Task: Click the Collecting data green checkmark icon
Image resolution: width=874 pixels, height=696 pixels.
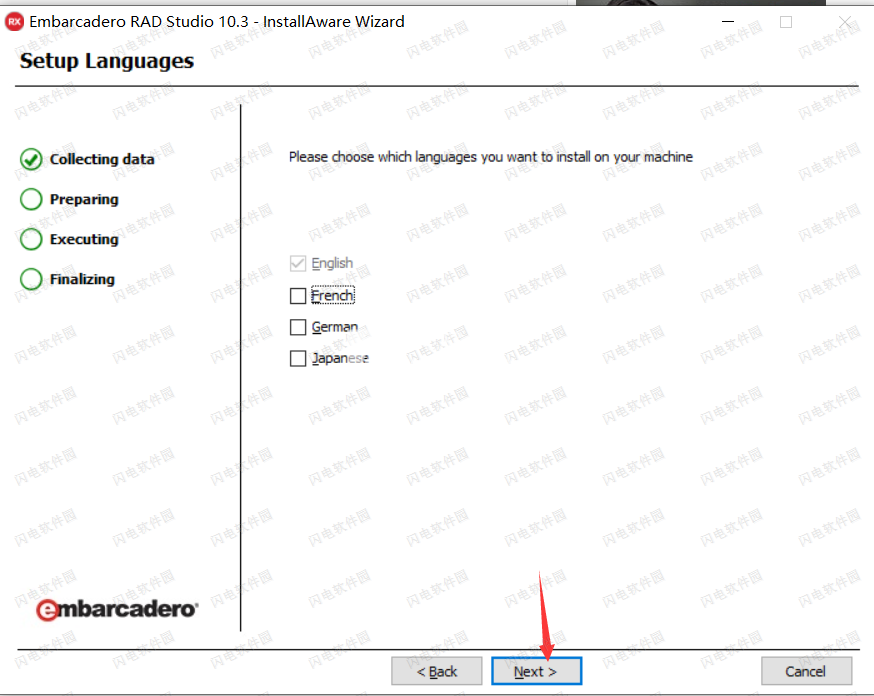Action: tap(31, 159)
